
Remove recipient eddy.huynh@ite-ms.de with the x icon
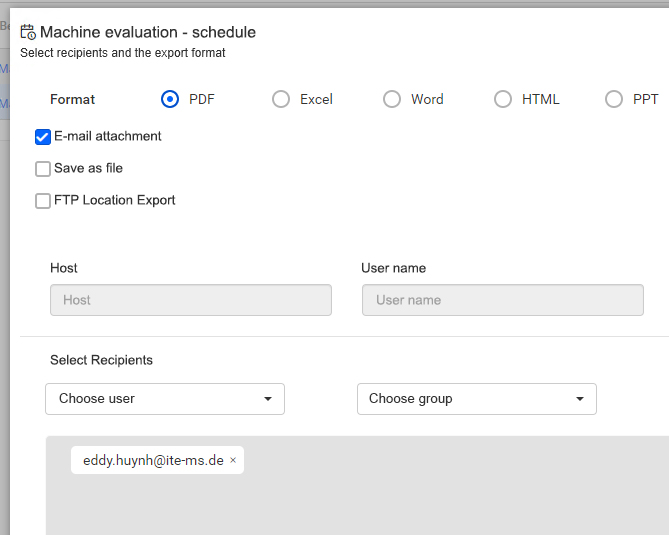pos(233,460)
